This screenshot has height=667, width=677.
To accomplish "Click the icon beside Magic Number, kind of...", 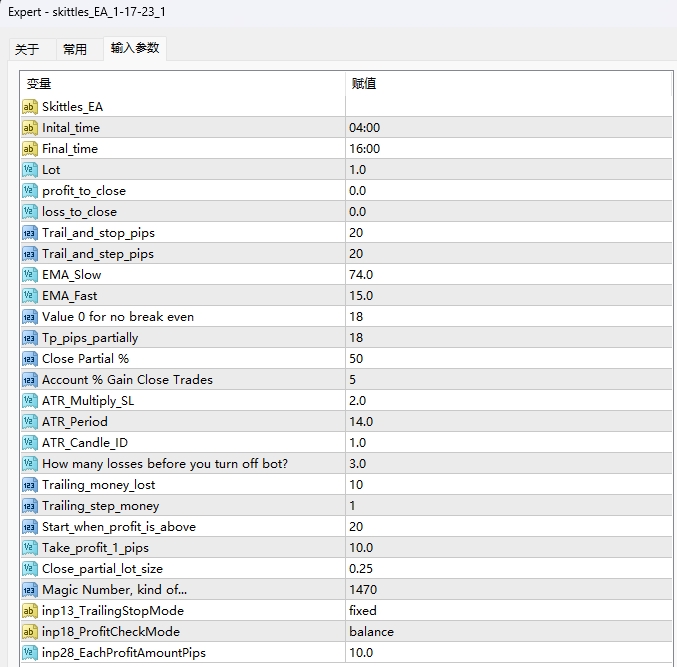I will tap(29, 590).
